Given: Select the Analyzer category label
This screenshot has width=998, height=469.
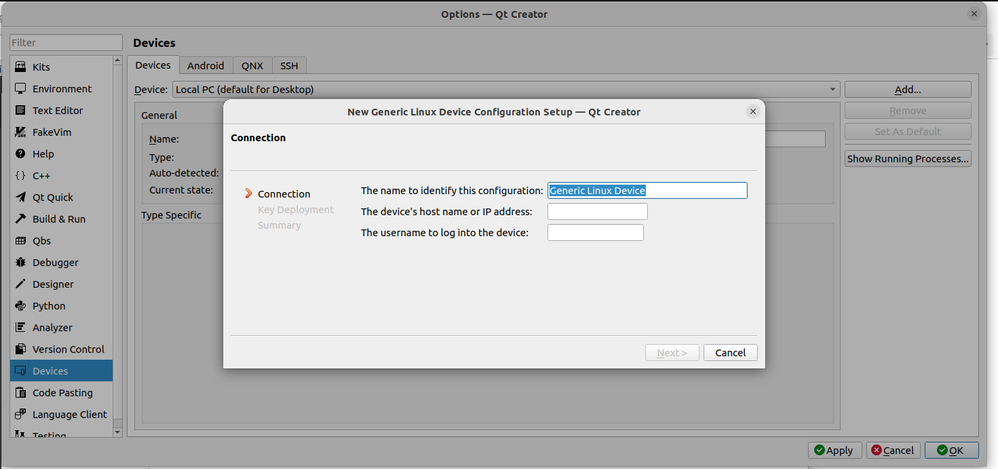Looking at the screenshot, I should coord(52,327).
